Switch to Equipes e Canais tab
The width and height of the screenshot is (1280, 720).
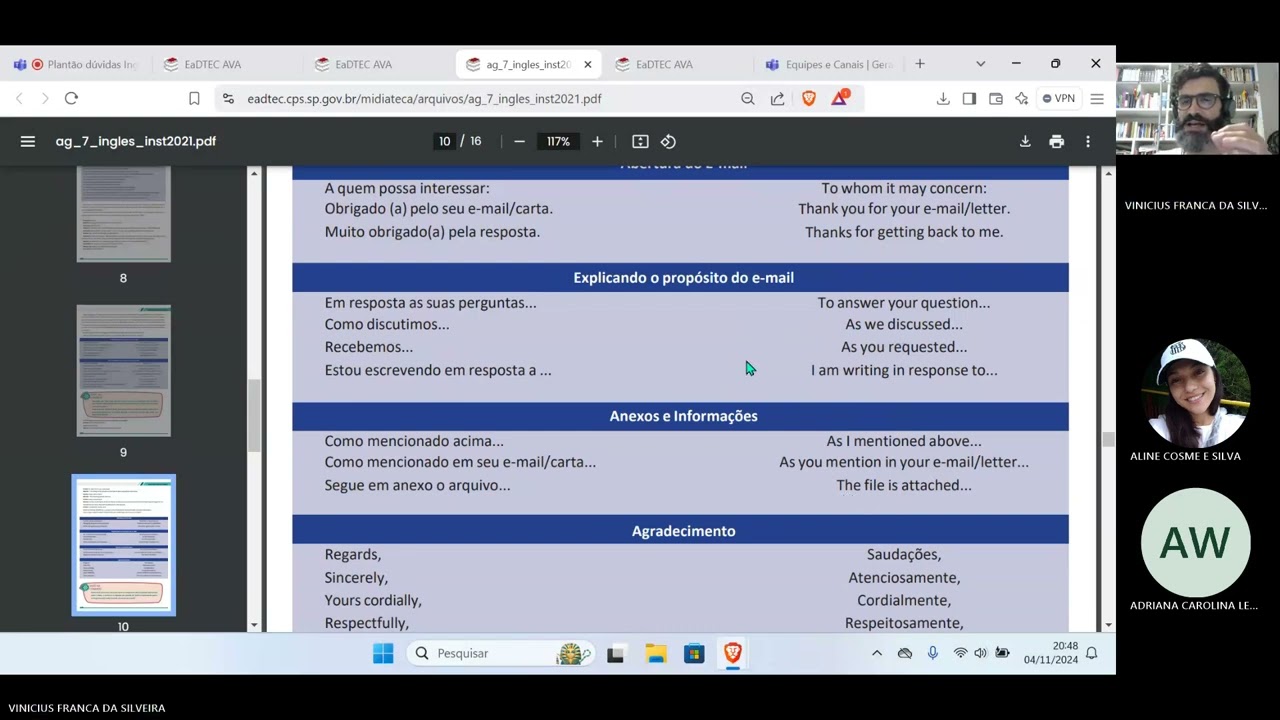pyautogui.click(x=828, y=64)
